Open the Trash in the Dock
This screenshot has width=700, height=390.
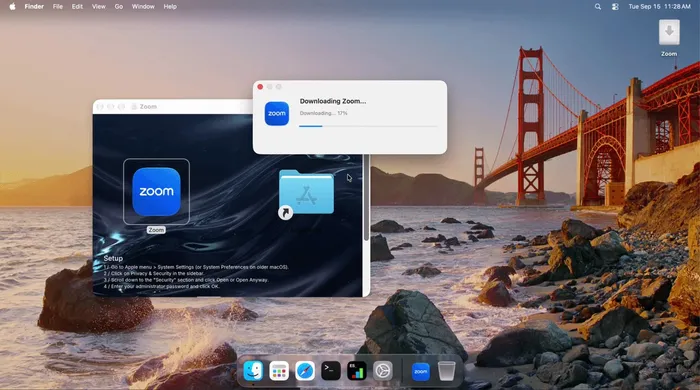(x=446, y=371)
